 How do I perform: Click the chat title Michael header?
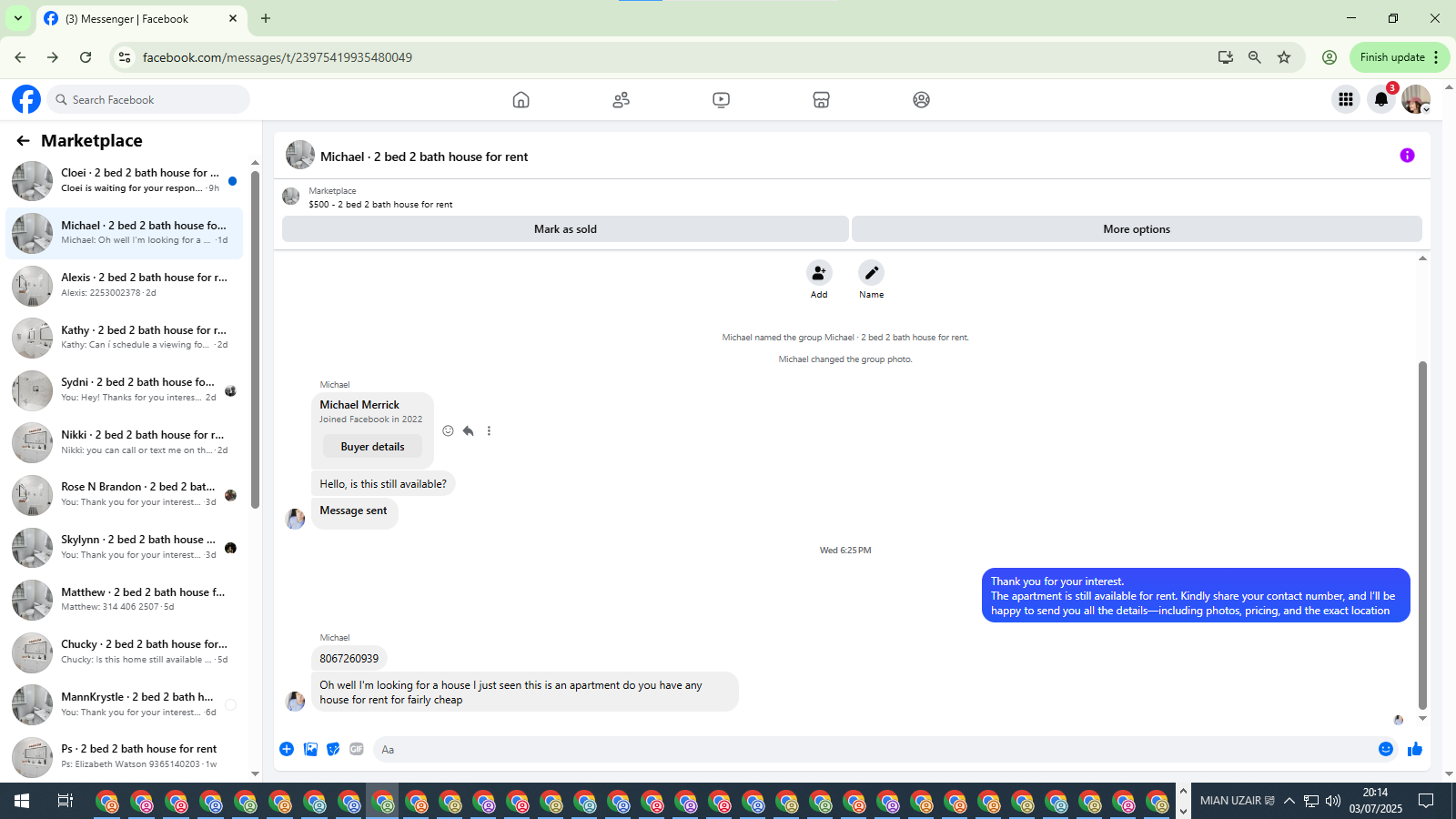[424, 157]
